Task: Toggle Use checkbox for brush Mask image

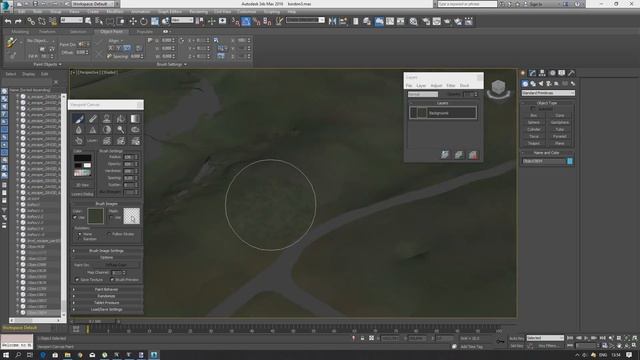Action: tap(111, 218)
